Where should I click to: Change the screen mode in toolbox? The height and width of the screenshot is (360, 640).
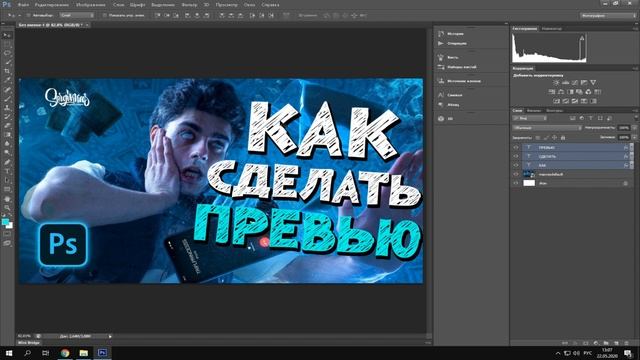click(7, 243)
